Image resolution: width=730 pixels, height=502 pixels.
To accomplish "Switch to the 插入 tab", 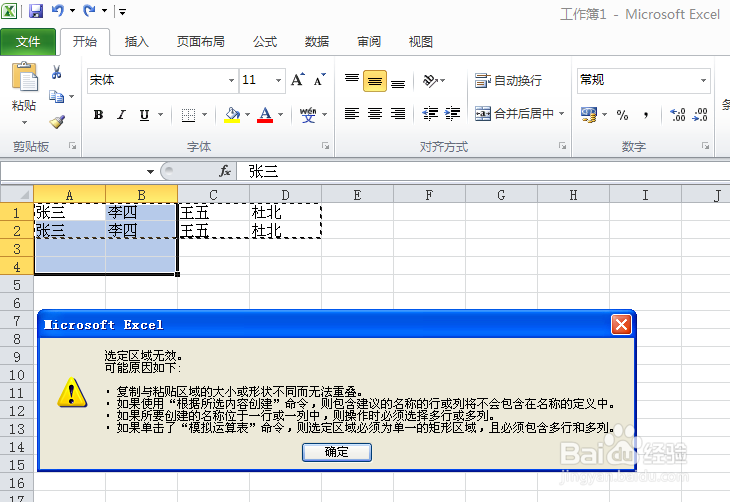I will [x=136, y=42].
